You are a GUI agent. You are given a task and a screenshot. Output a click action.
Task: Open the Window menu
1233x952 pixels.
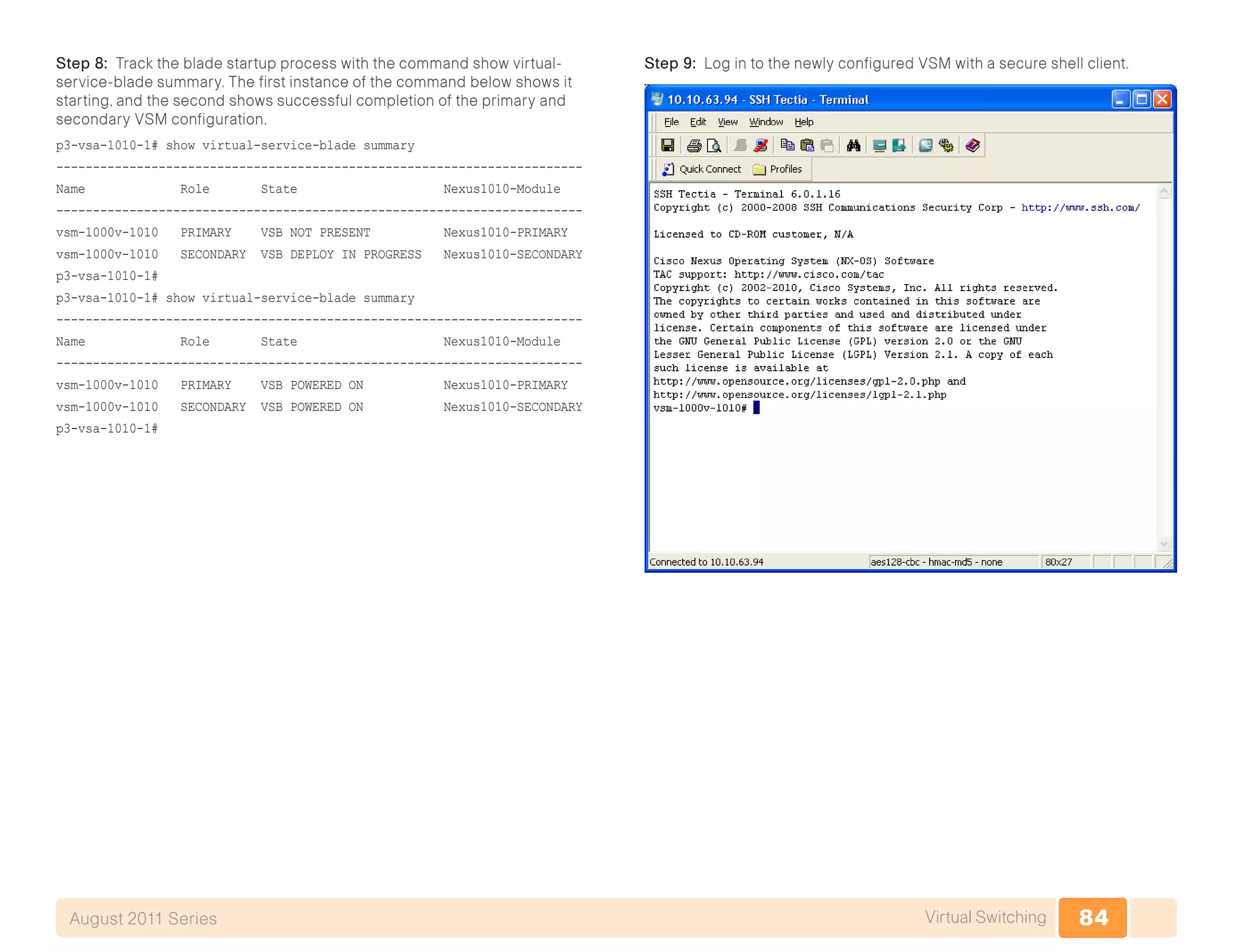(766, 122)
